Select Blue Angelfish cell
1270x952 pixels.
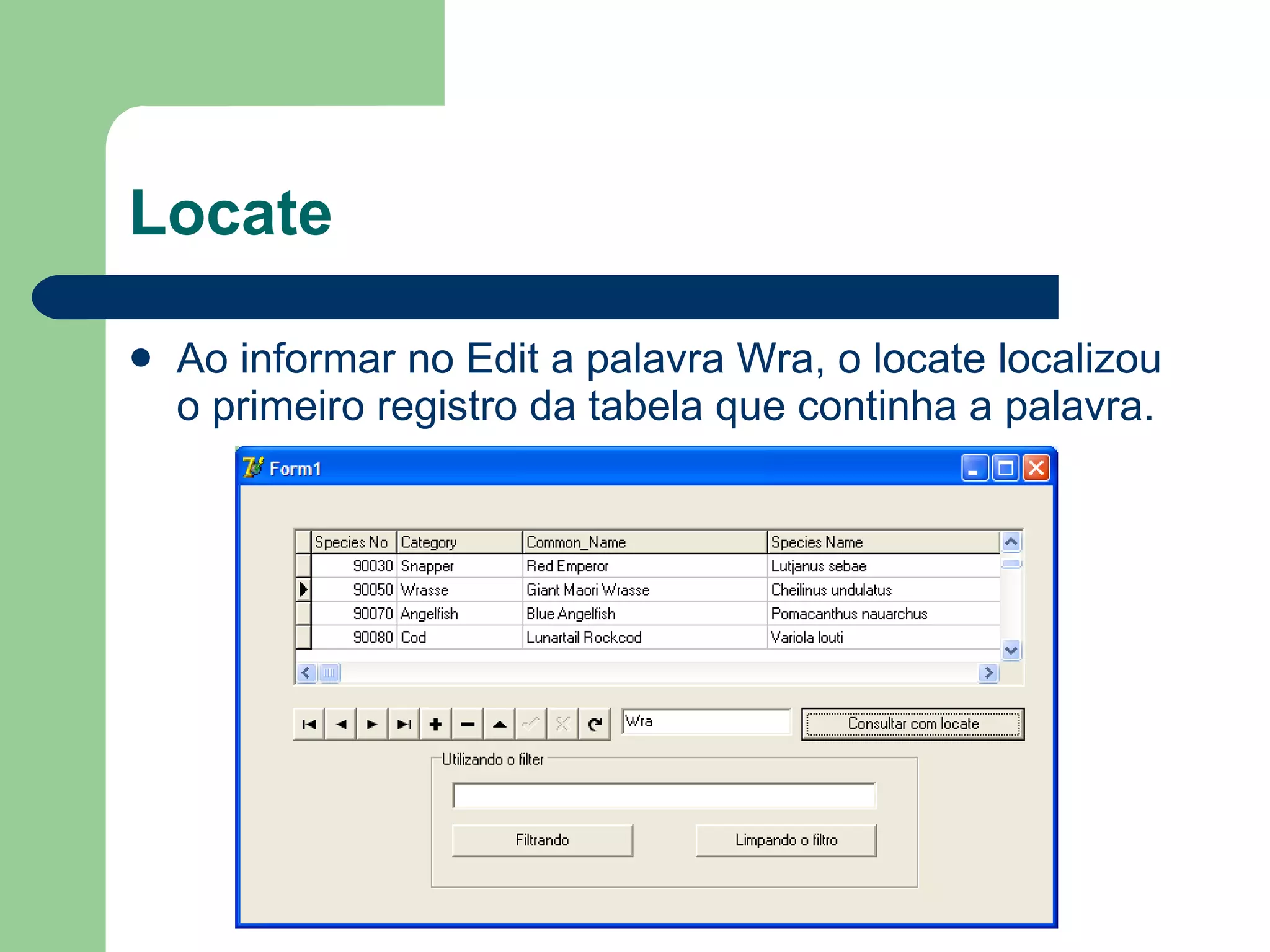tap(645, 614)
